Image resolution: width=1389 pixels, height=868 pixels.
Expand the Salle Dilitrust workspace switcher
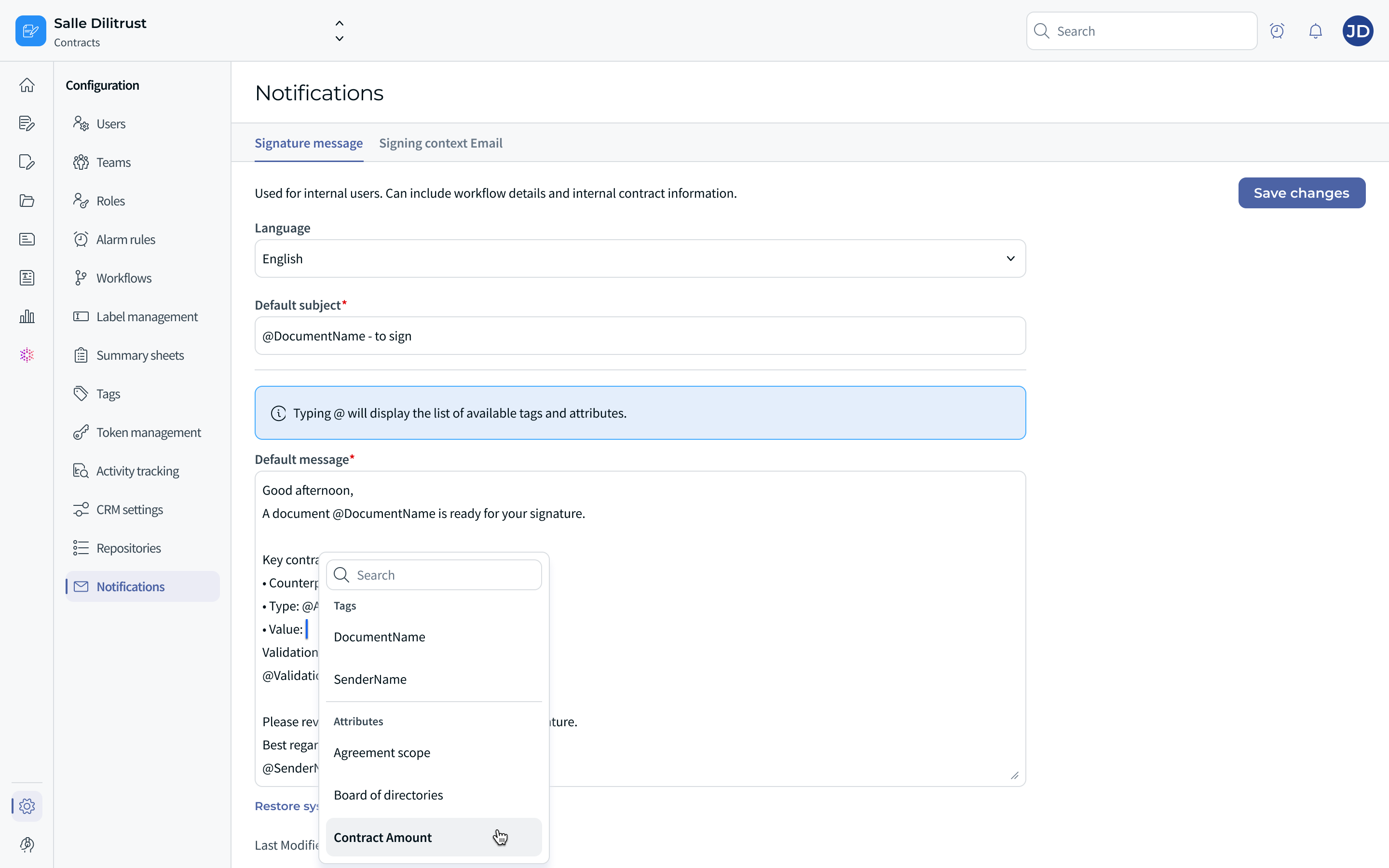click(x=339, y=31)
